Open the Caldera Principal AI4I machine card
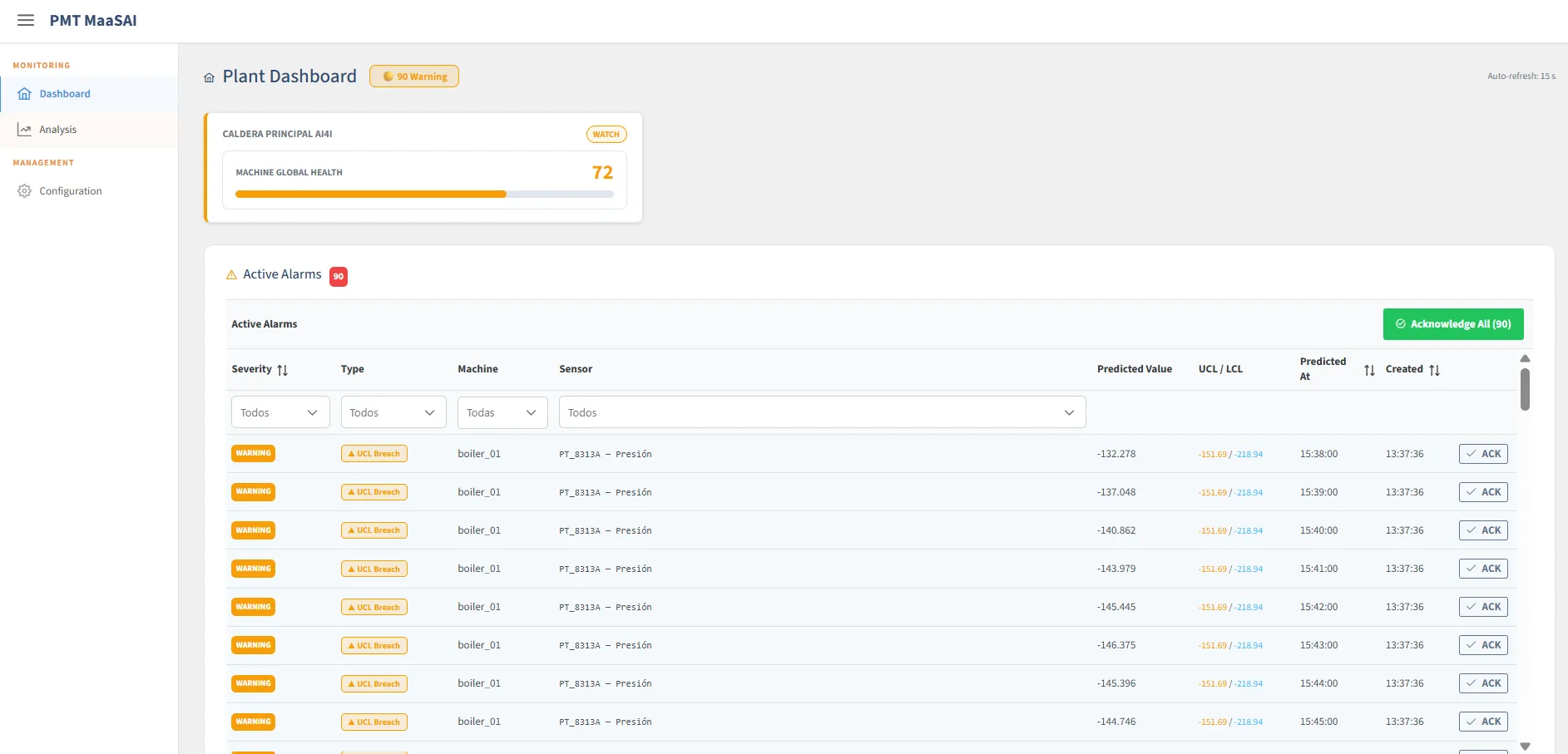 click(424, 168)
